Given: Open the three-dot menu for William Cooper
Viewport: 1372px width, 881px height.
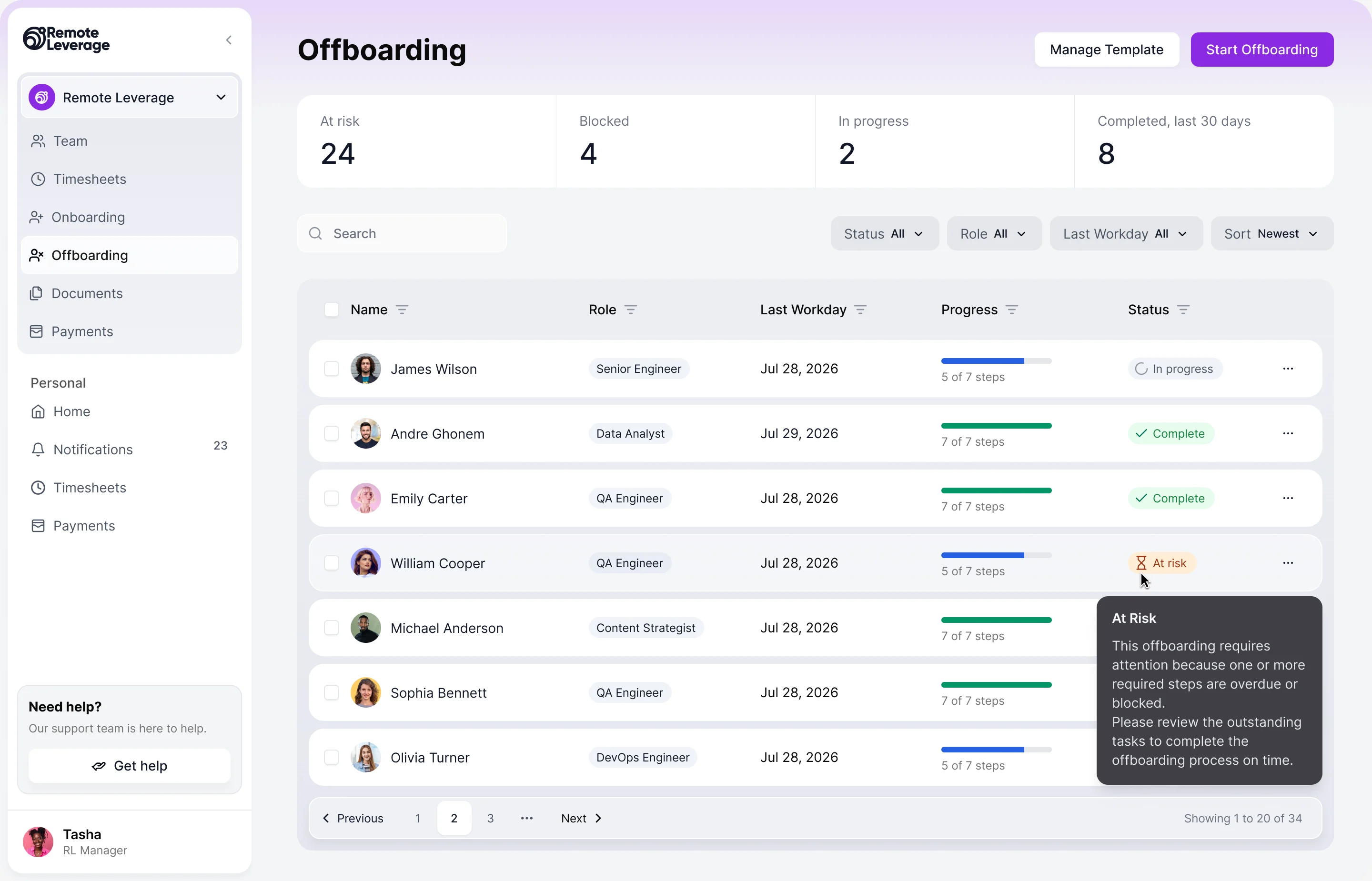Looking at the screenshot, I should pyautogui.click(x=1288, y=562).
